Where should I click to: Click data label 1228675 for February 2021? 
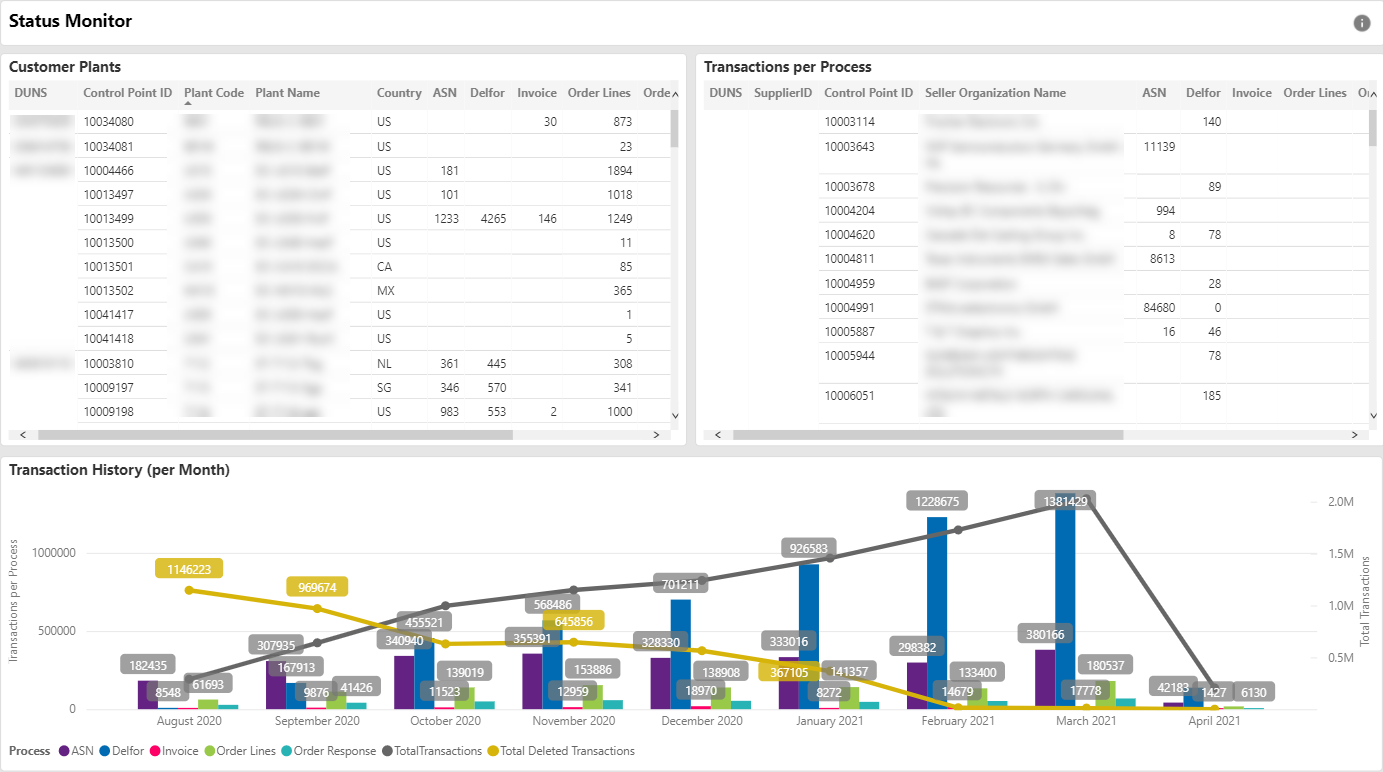(938, 501)
